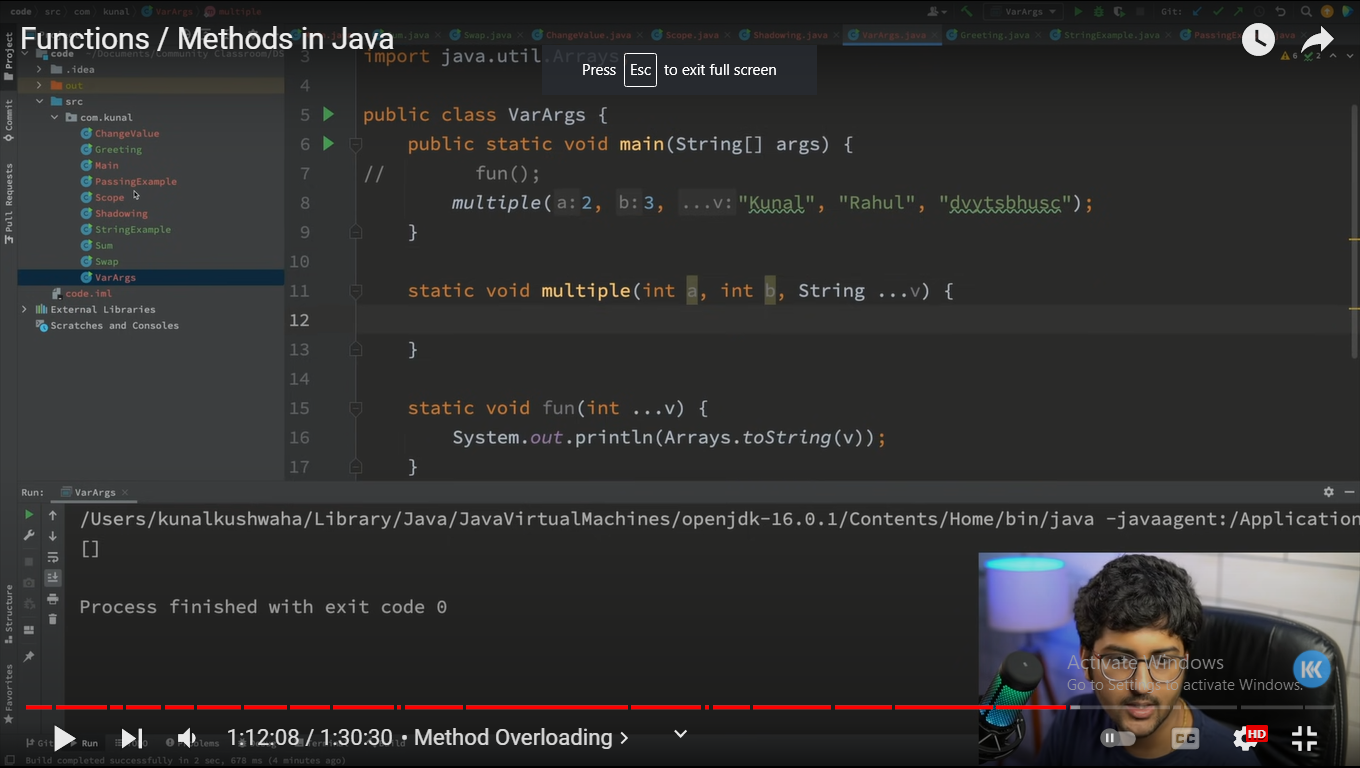This screenshot has height=768, width=1360.
Task: Toggle the autoplay switch
Action: [1118, 738]
